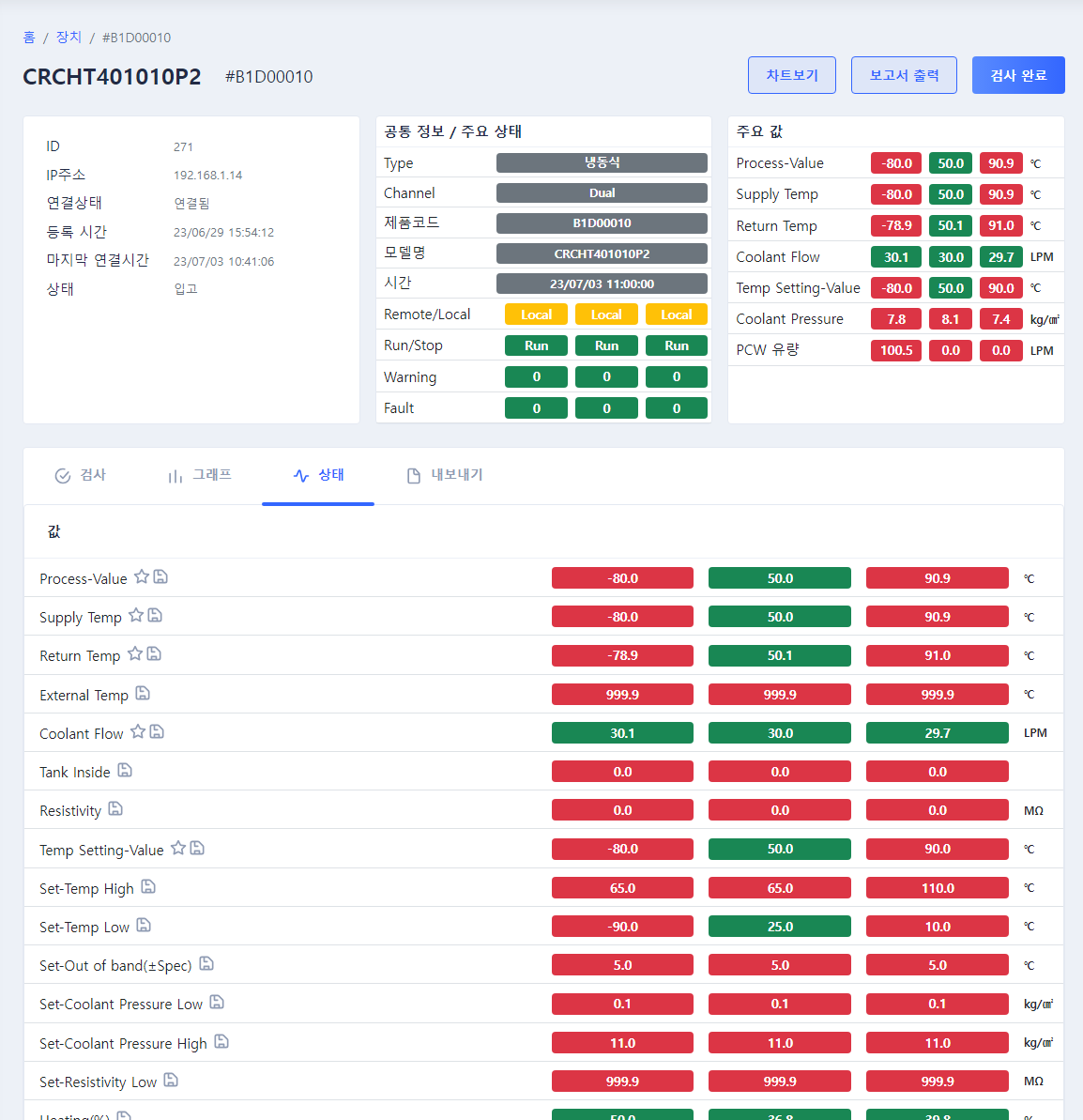Open the 검사 tab

(80, 475)
